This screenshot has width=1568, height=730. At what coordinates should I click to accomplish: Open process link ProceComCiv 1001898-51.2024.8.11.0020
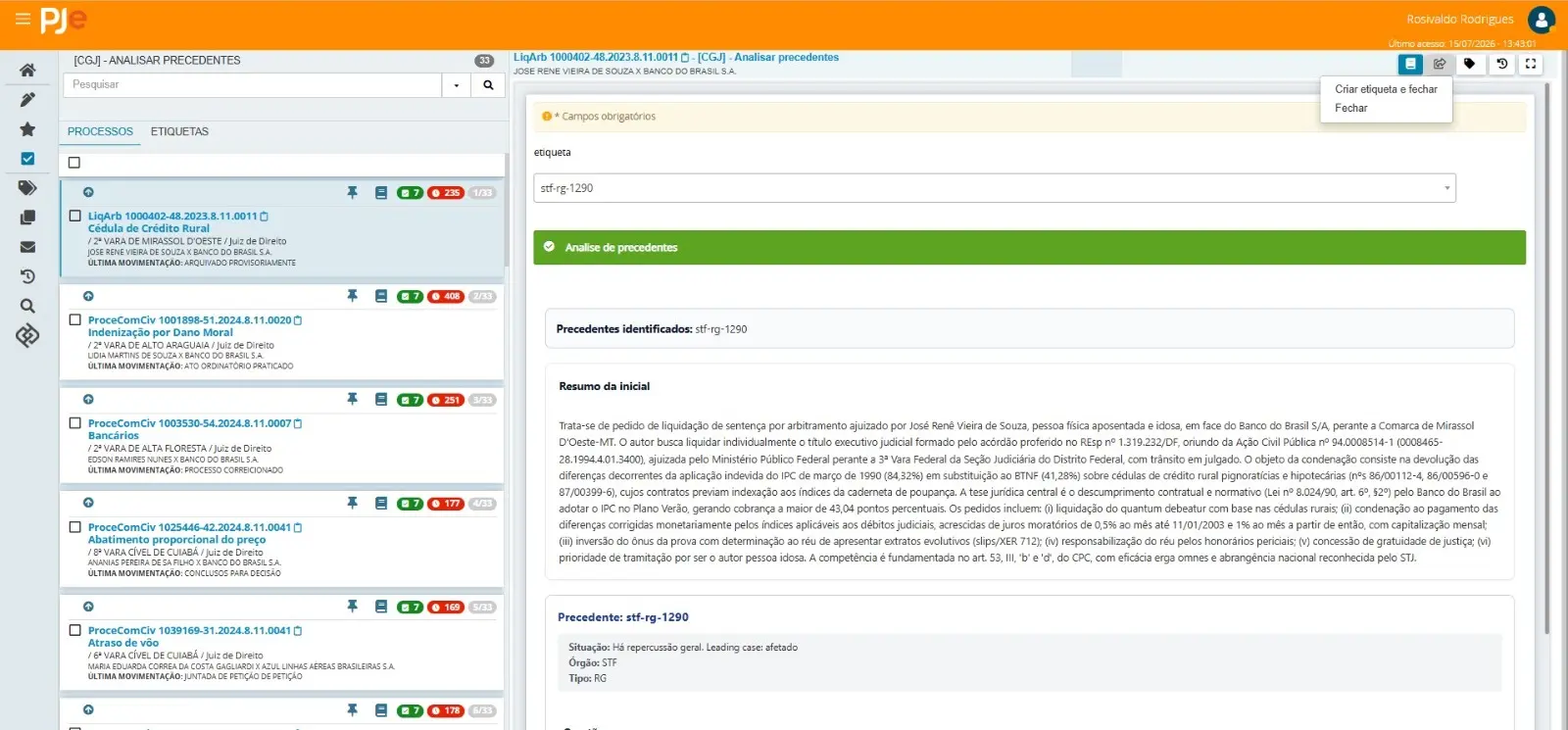(190, 320)
